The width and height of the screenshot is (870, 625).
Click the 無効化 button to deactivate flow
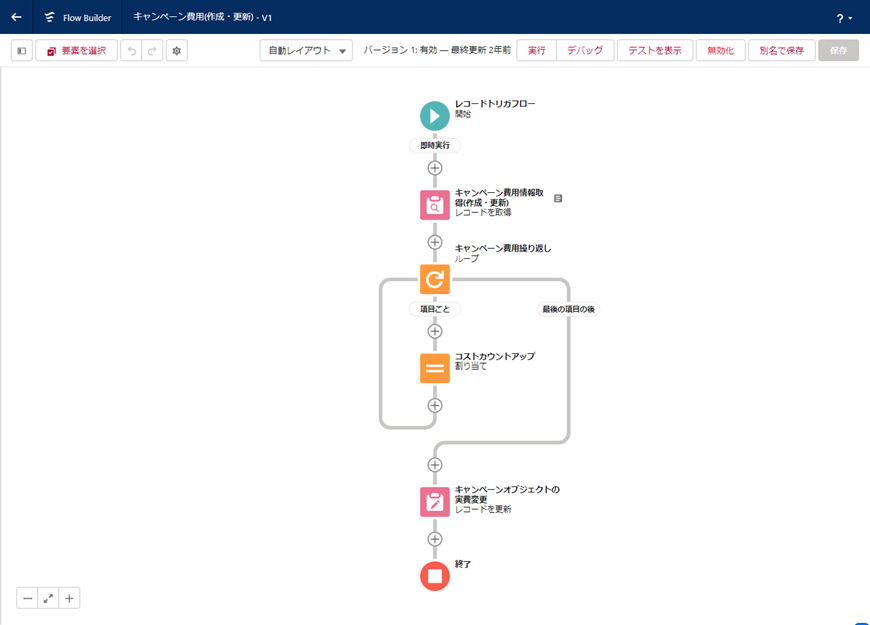(720, 51)
